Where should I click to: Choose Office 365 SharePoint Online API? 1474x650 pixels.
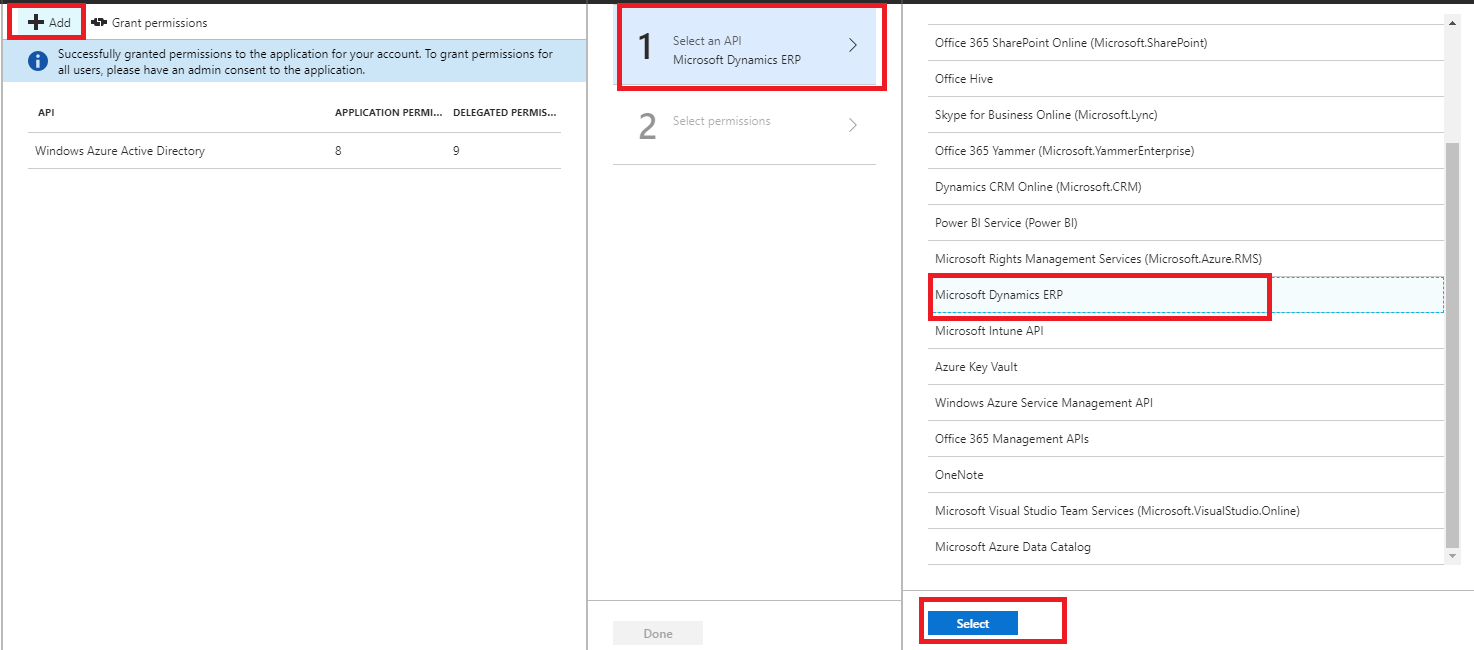click(1070, 43)
